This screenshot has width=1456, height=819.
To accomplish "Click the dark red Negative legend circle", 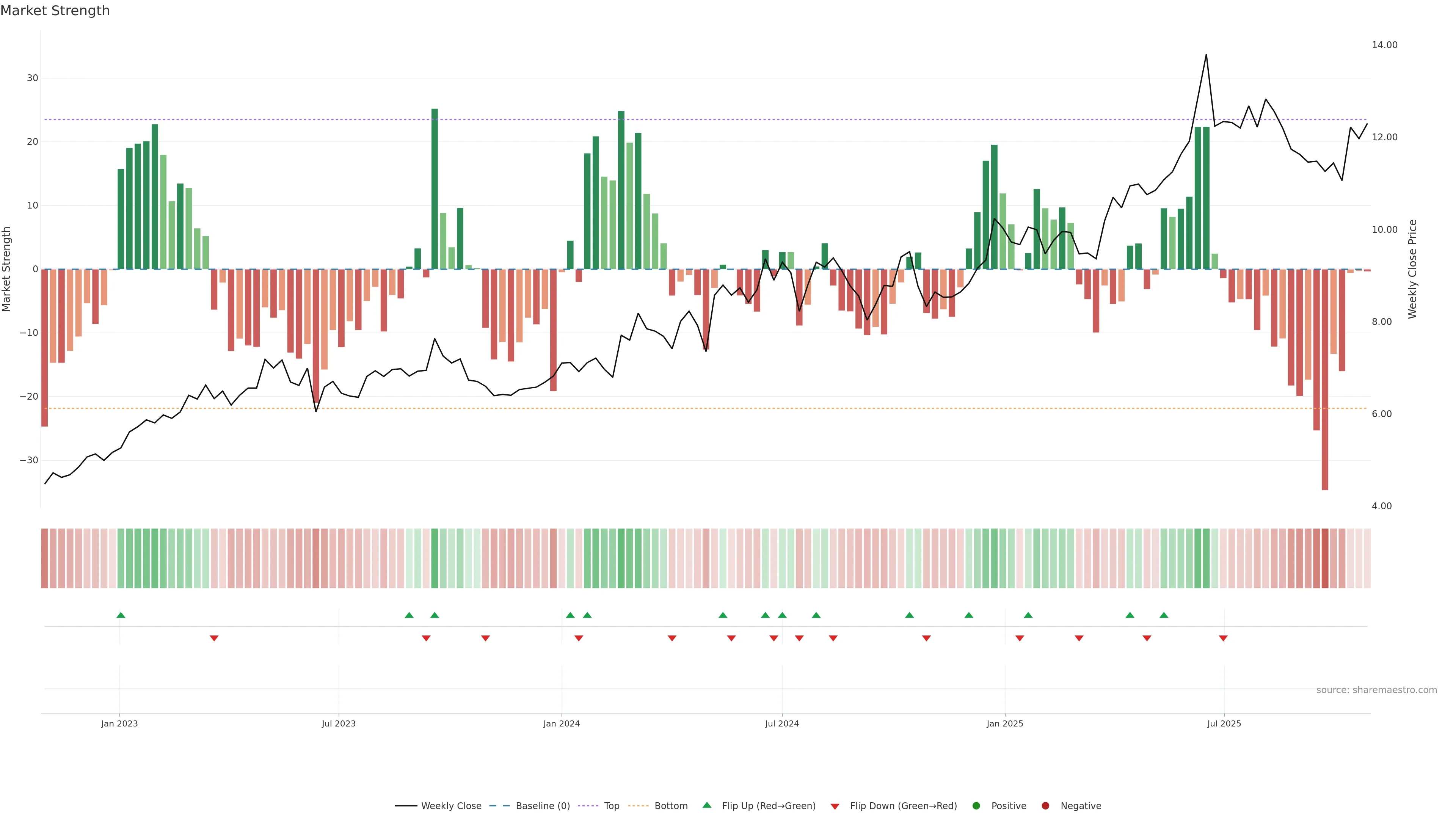I will [1045, 806].
